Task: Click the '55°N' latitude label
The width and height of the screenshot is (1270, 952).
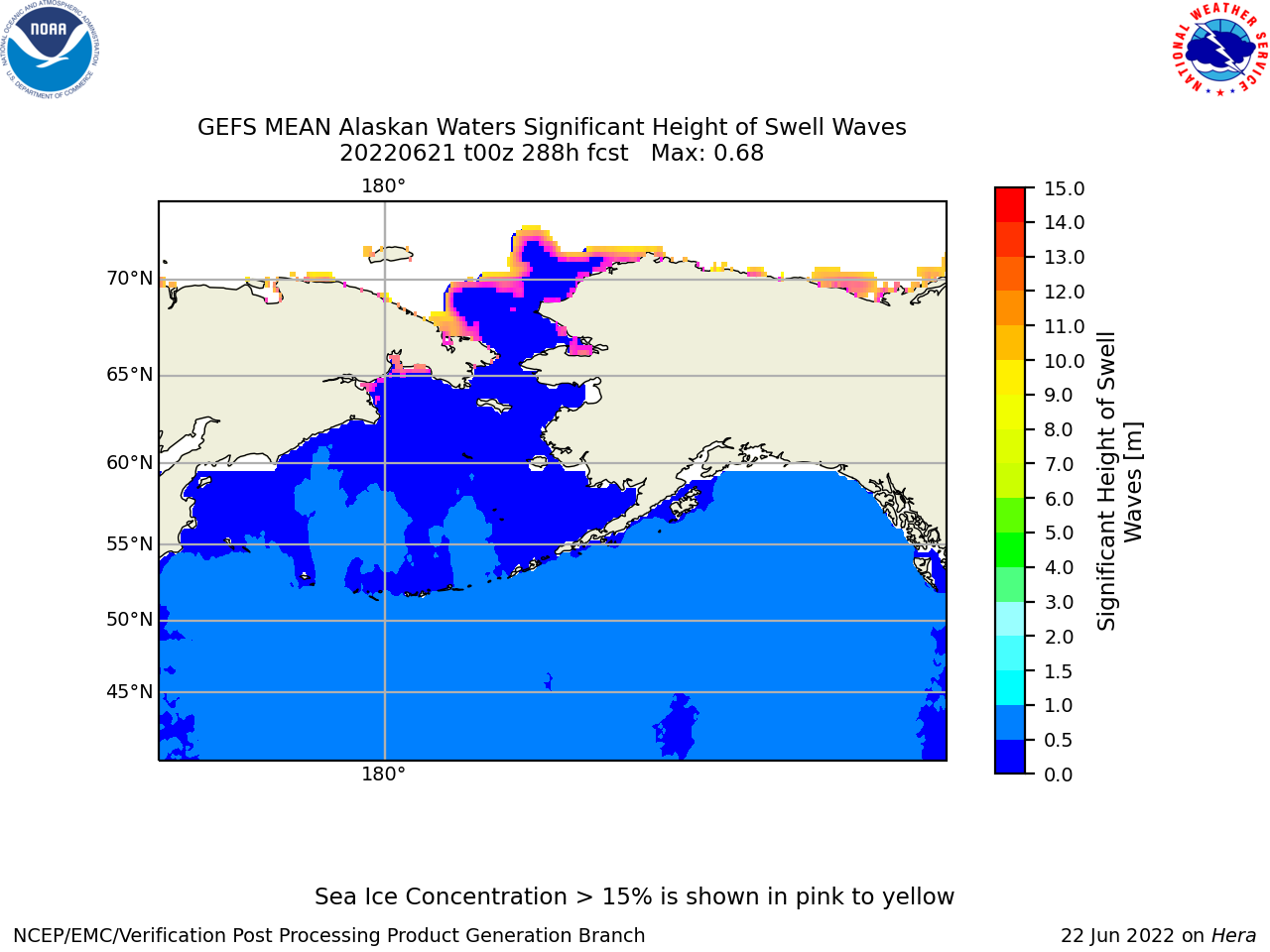Action: tap(130, 544)
